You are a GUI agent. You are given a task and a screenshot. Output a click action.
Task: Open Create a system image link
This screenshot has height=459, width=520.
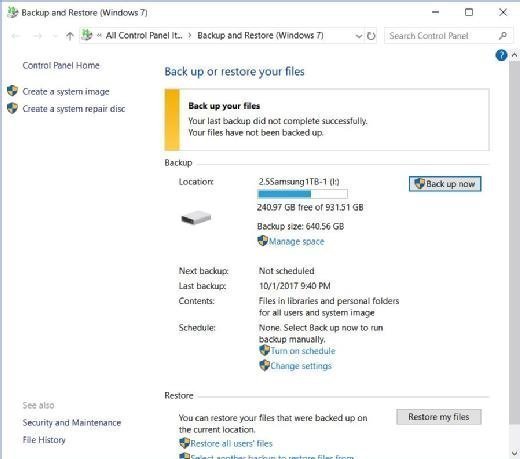[x=66, y=91]
